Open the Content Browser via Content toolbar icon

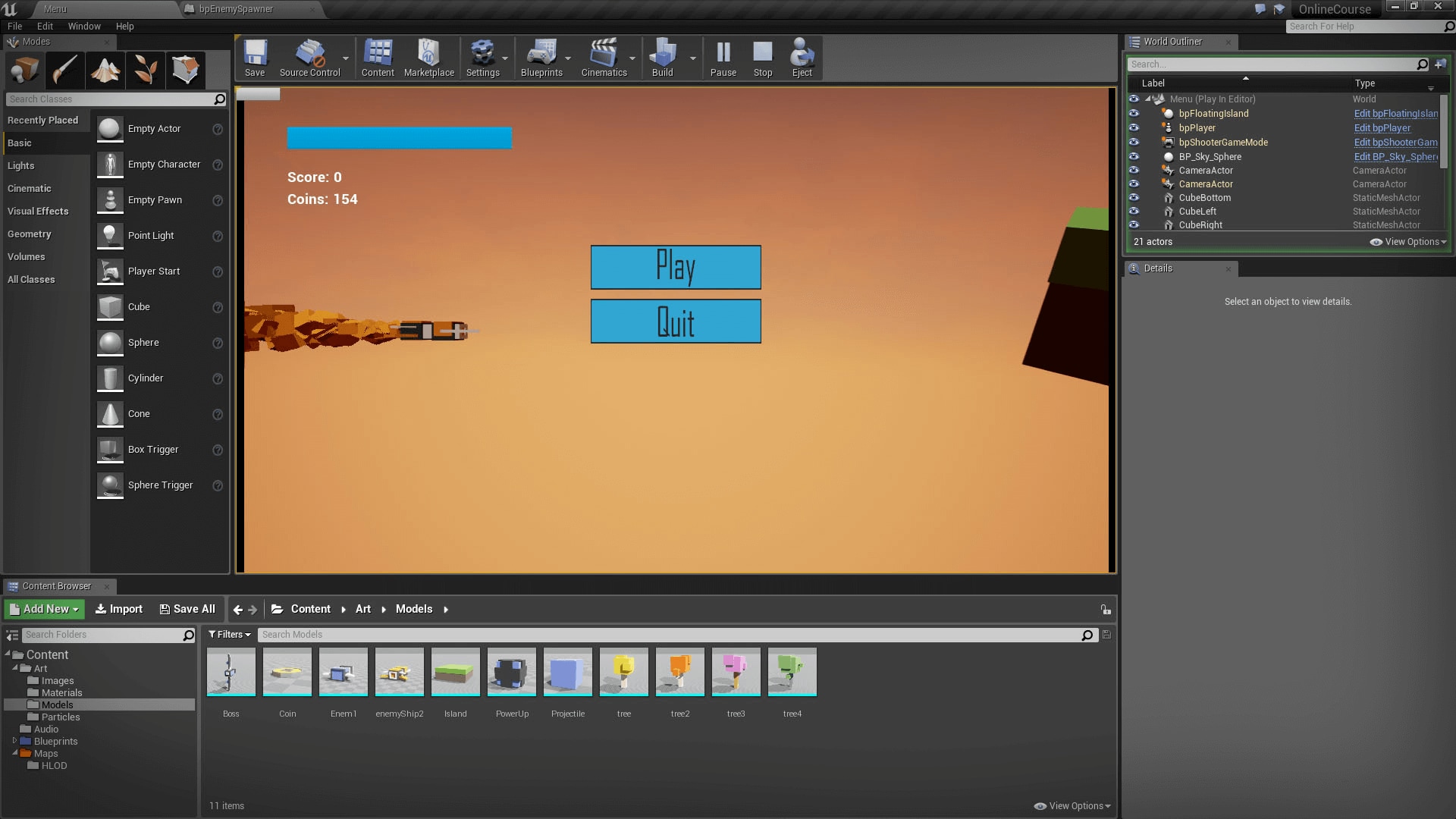378,57
